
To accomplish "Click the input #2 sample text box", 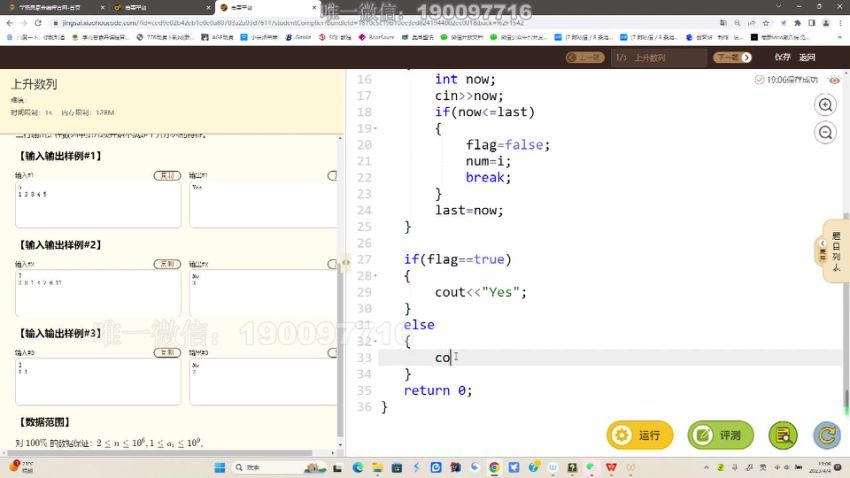I will point(98,293).
